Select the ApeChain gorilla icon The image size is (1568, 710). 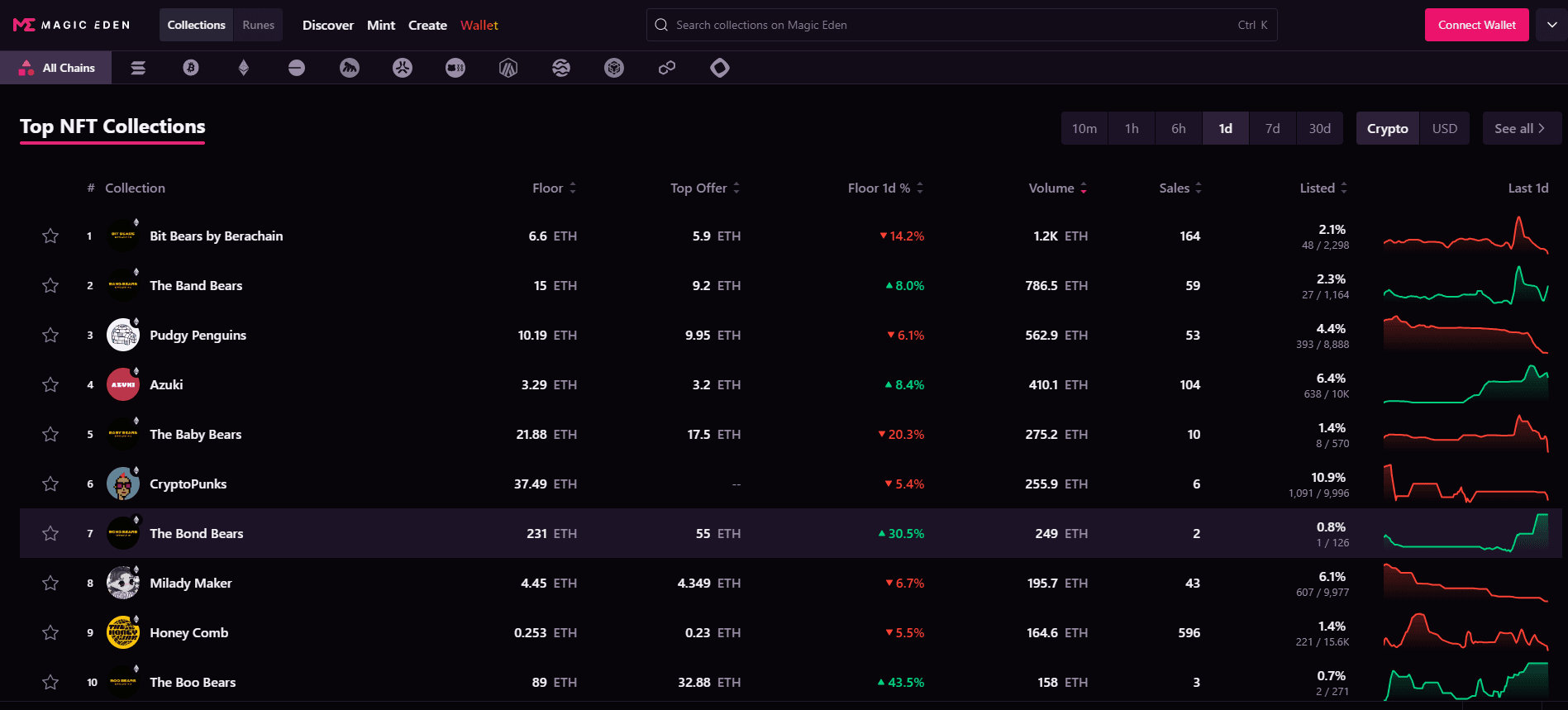point(350,68)
